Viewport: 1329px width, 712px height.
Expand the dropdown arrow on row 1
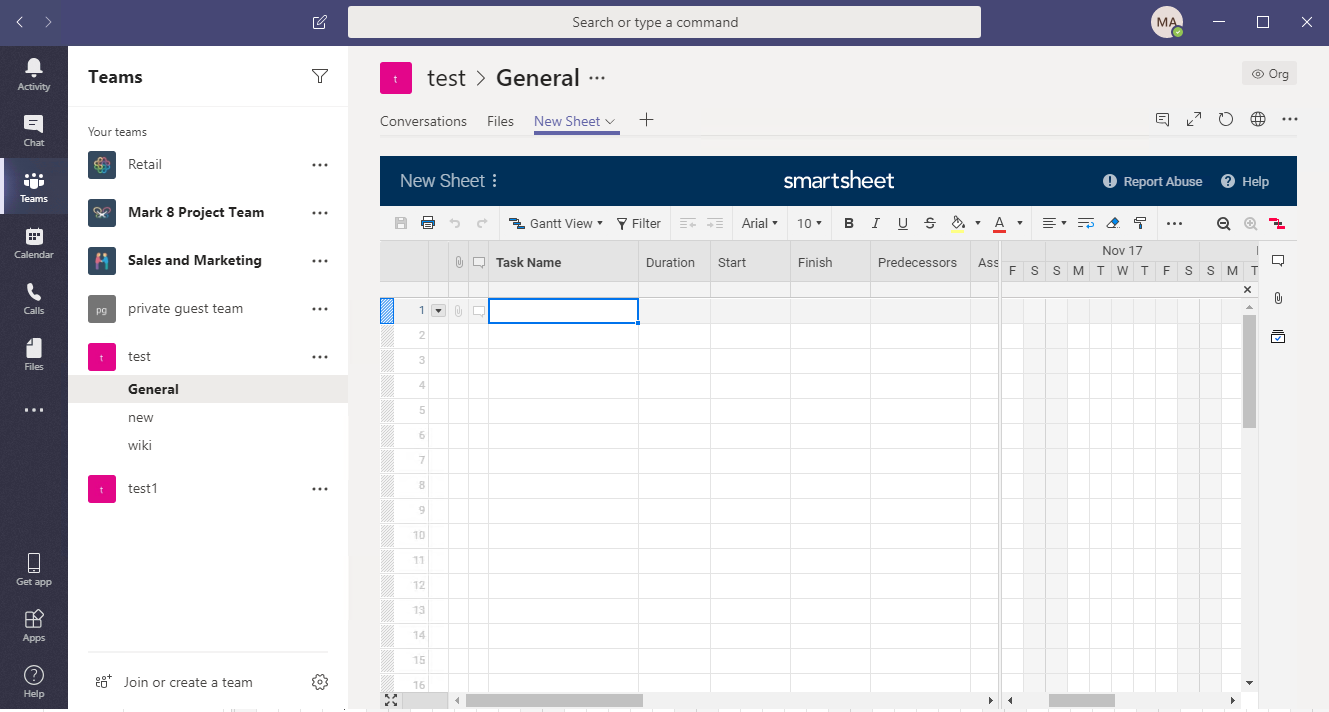pos(438,310)
